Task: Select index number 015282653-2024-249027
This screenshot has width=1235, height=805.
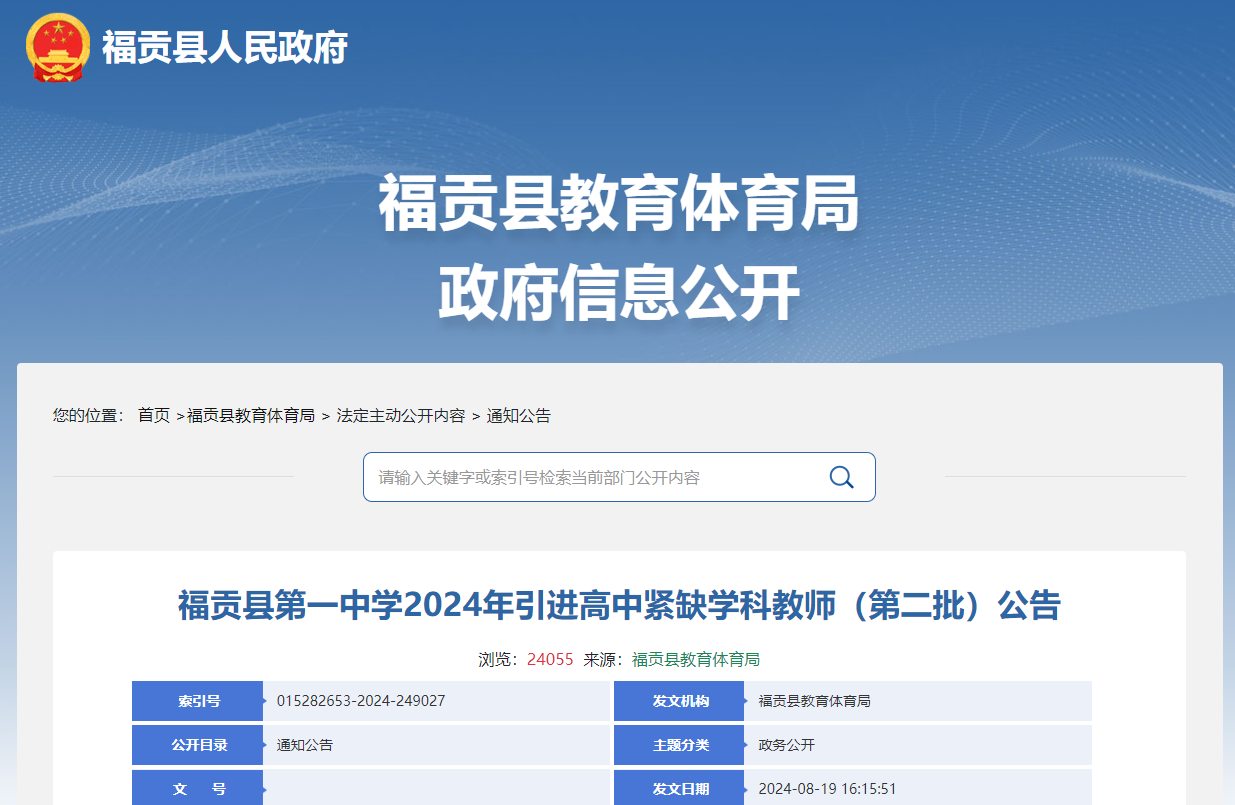Action: click(361, 701)
